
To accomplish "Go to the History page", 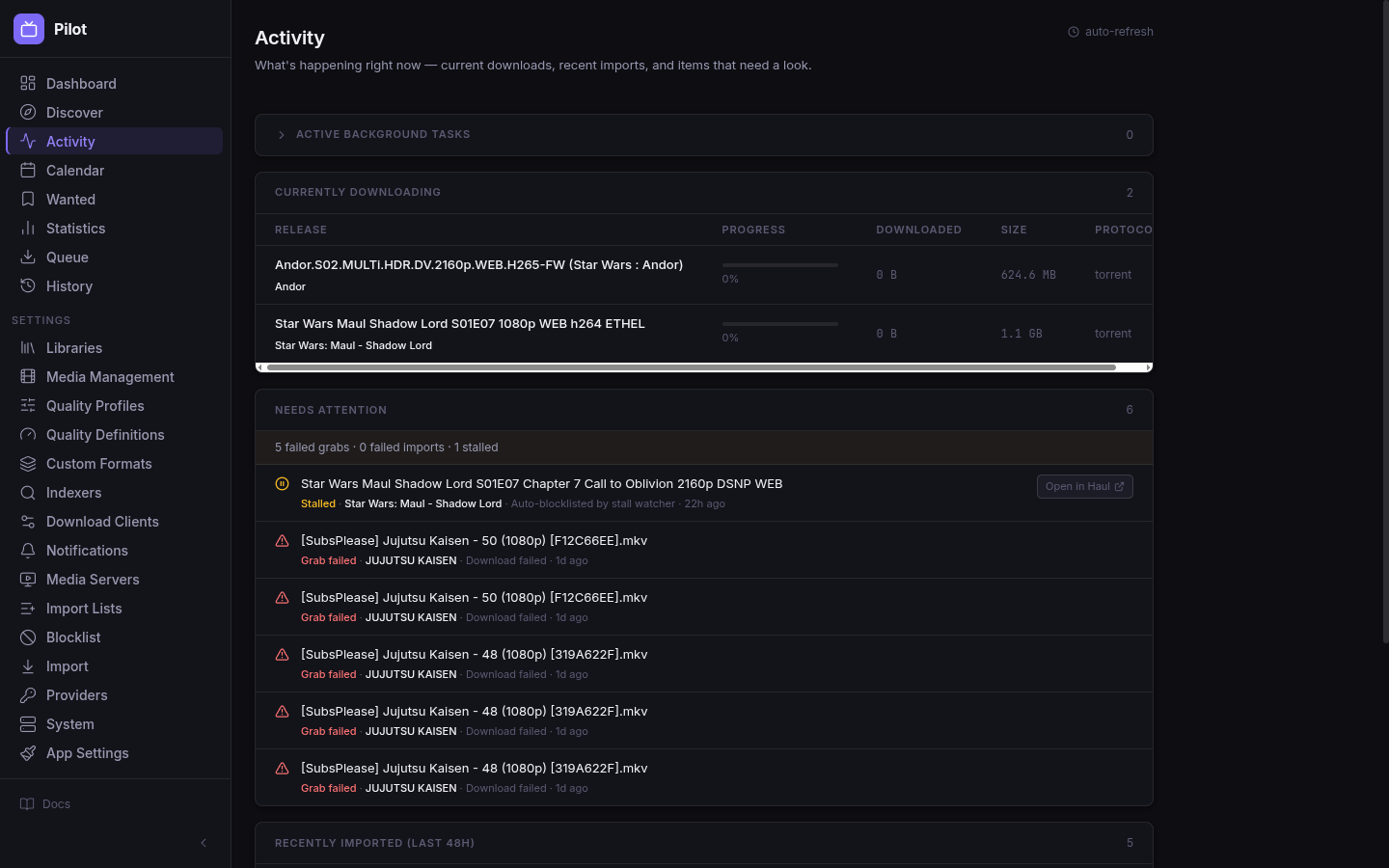I will (x=114, y=286).
